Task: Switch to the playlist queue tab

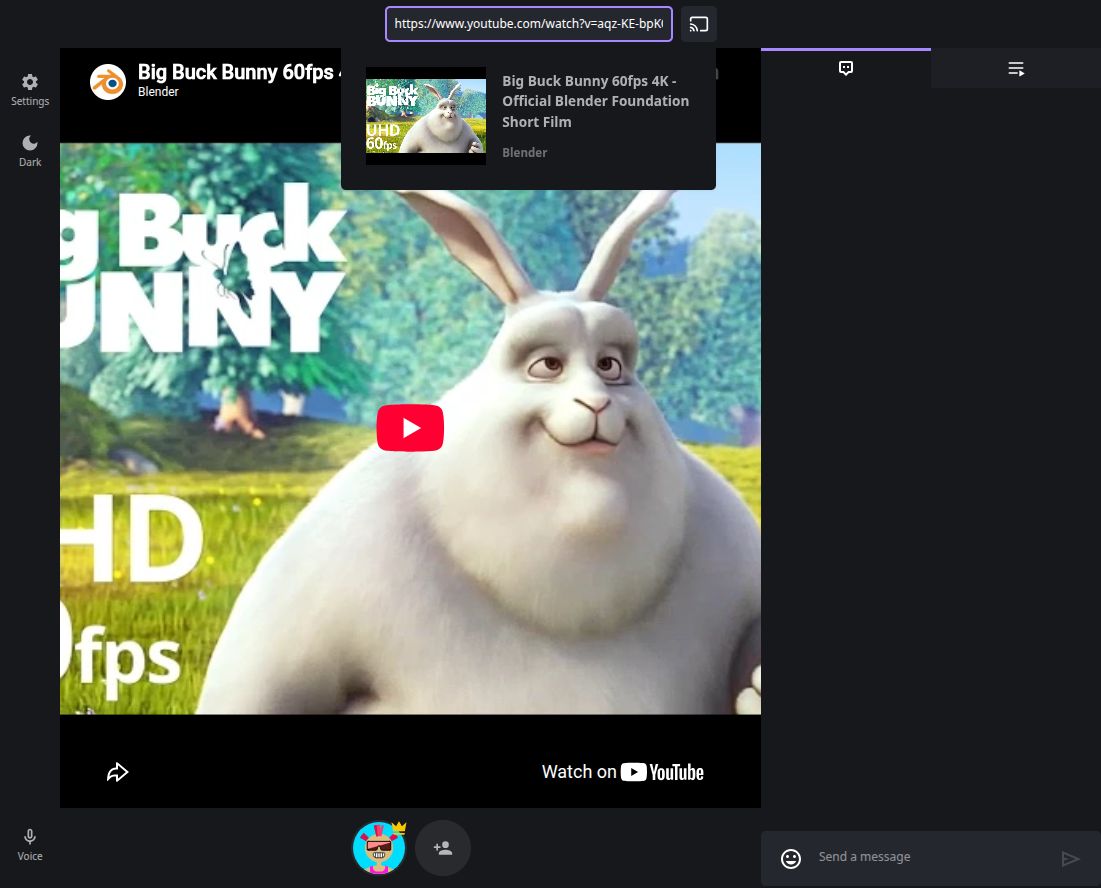Action: pos(1015,69)
